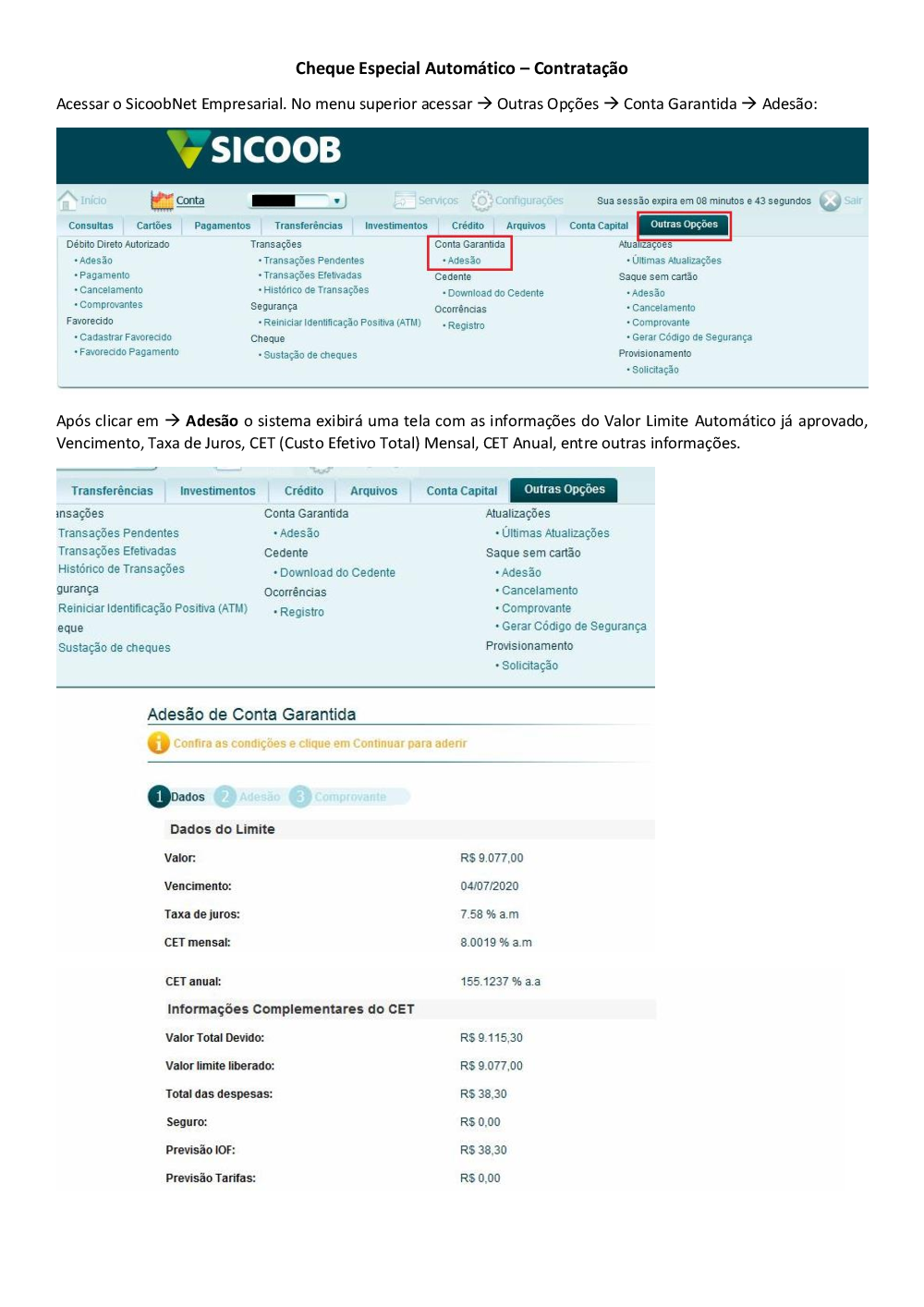Click the orange info icon beside Confira

pyautogui.click(x=159, y=743)
